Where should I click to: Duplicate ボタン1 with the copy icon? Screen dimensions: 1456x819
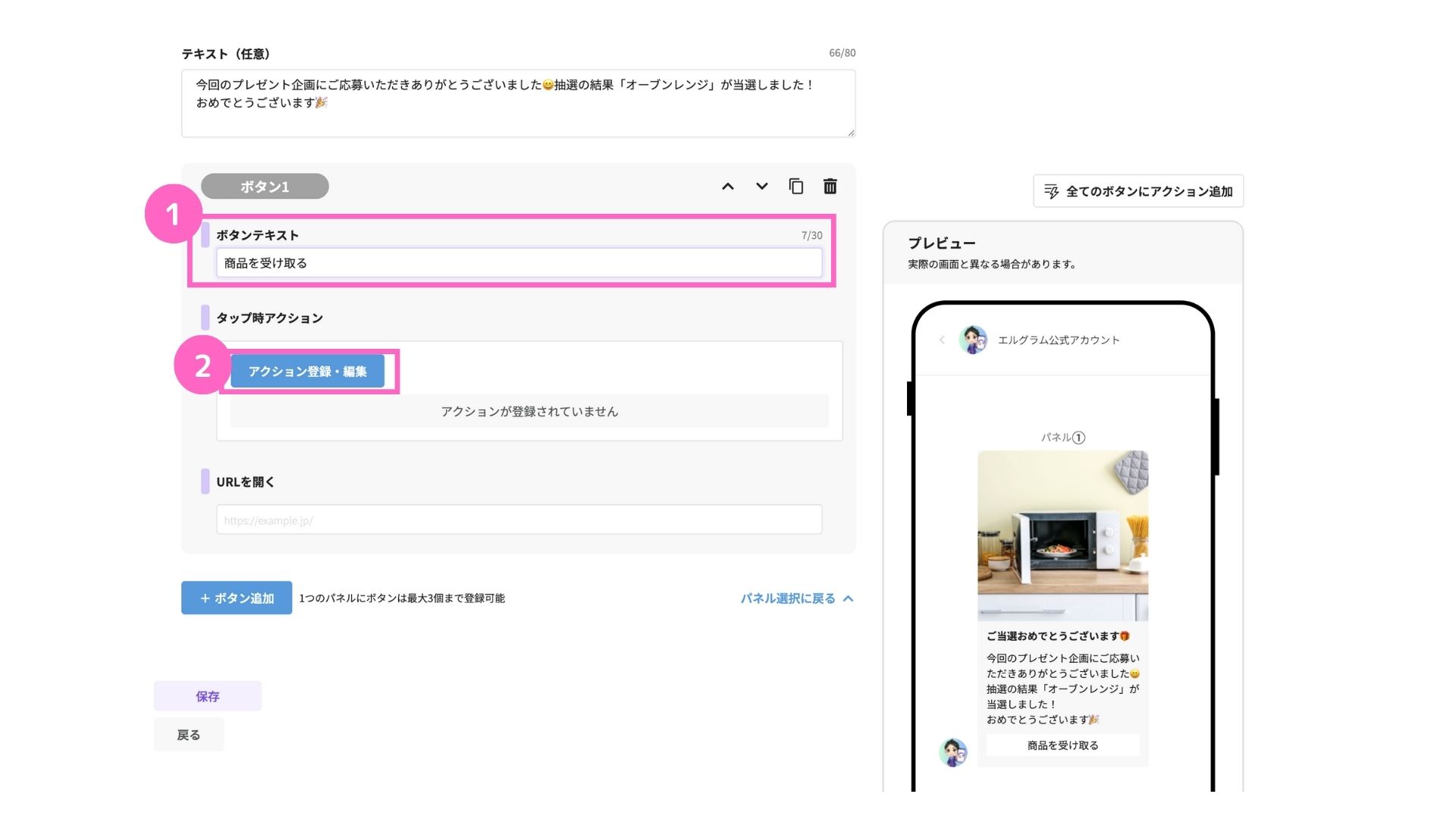click(x=795, y=187)
